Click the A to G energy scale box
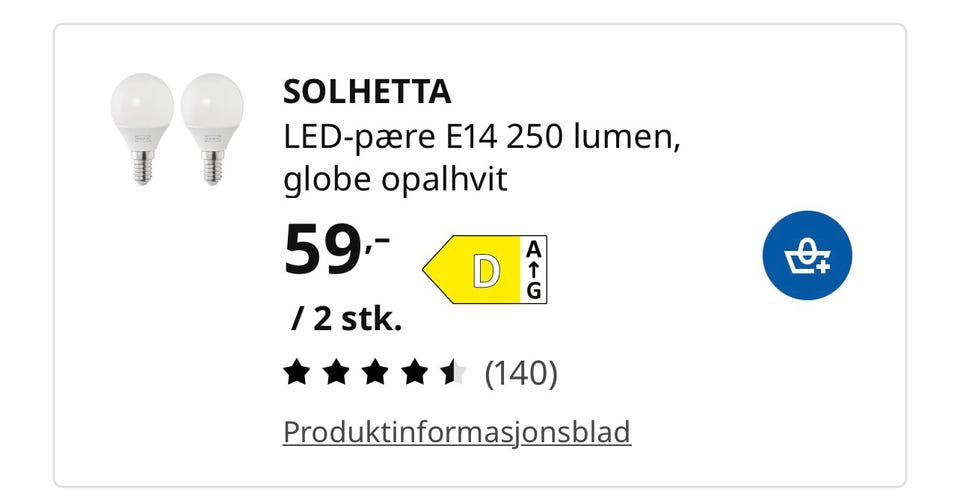The height and width of the screenshot is (490, 960). tap(535, 270)
